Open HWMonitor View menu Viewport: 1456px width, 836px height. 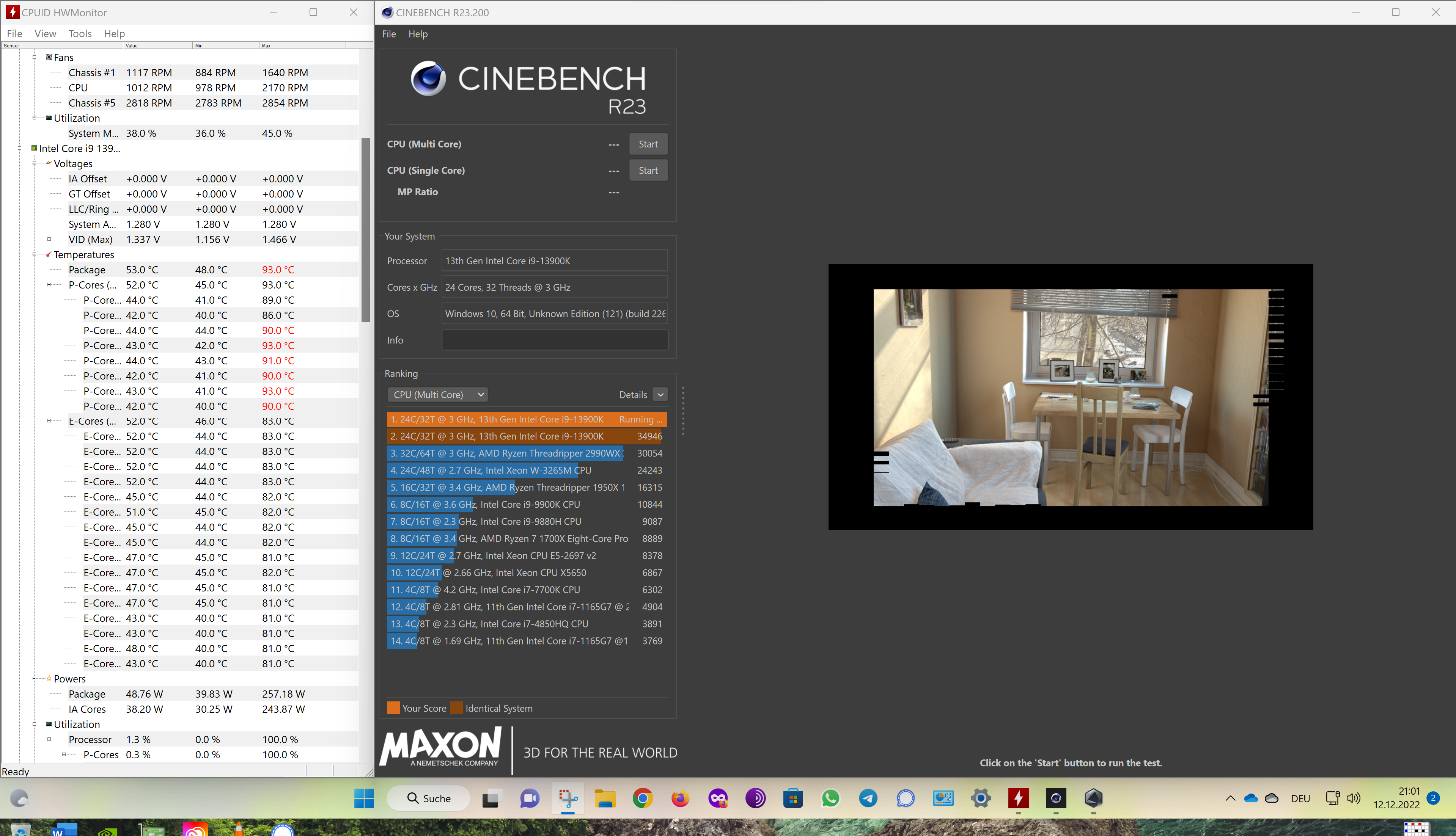[46, 34]
